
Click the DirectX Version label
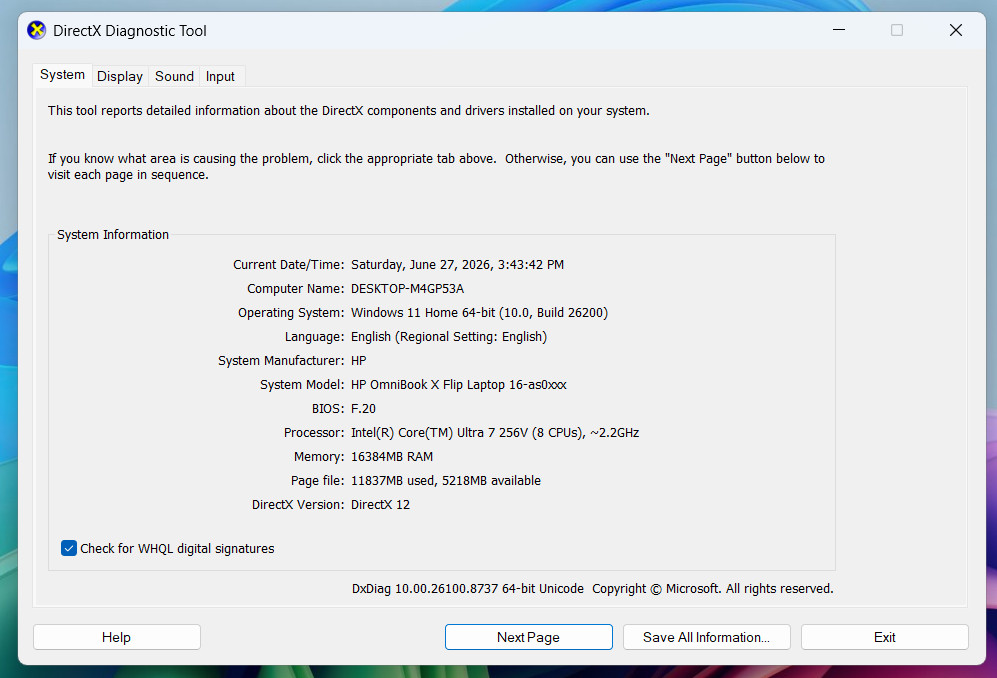298,505
